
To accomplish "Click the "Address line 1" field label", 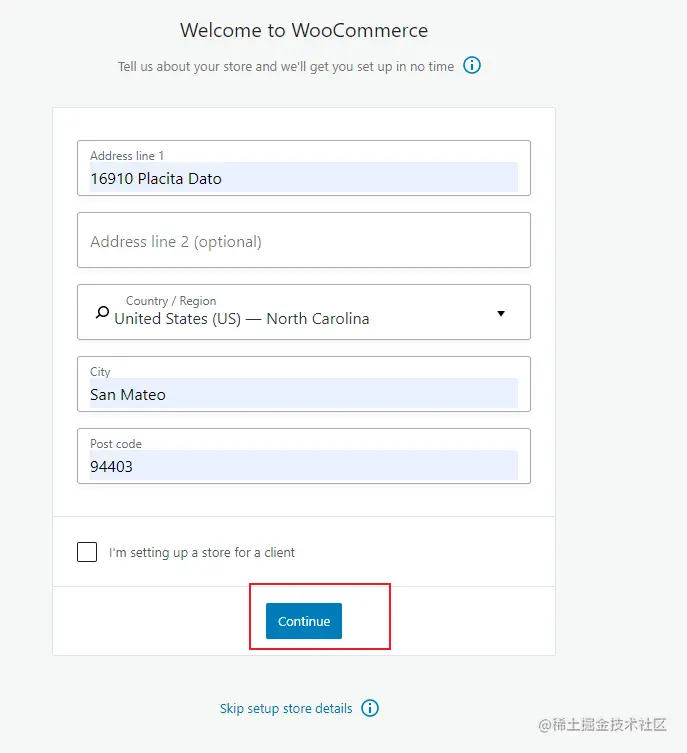I will point(127,156).
